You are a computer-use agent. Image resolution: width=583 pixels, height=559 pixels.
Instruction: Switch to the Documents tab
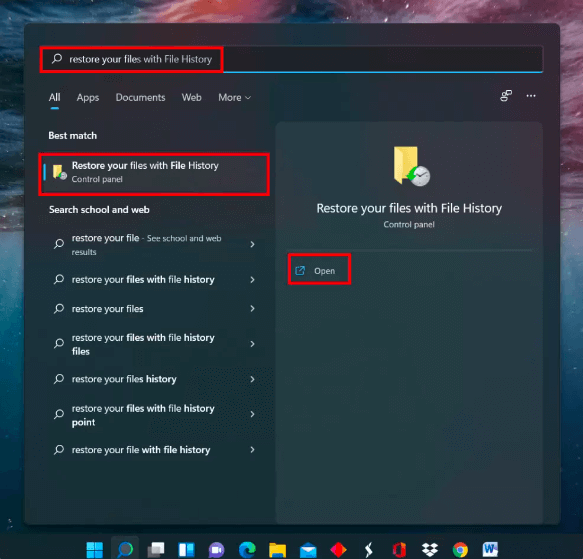click(x=140, y=97)
